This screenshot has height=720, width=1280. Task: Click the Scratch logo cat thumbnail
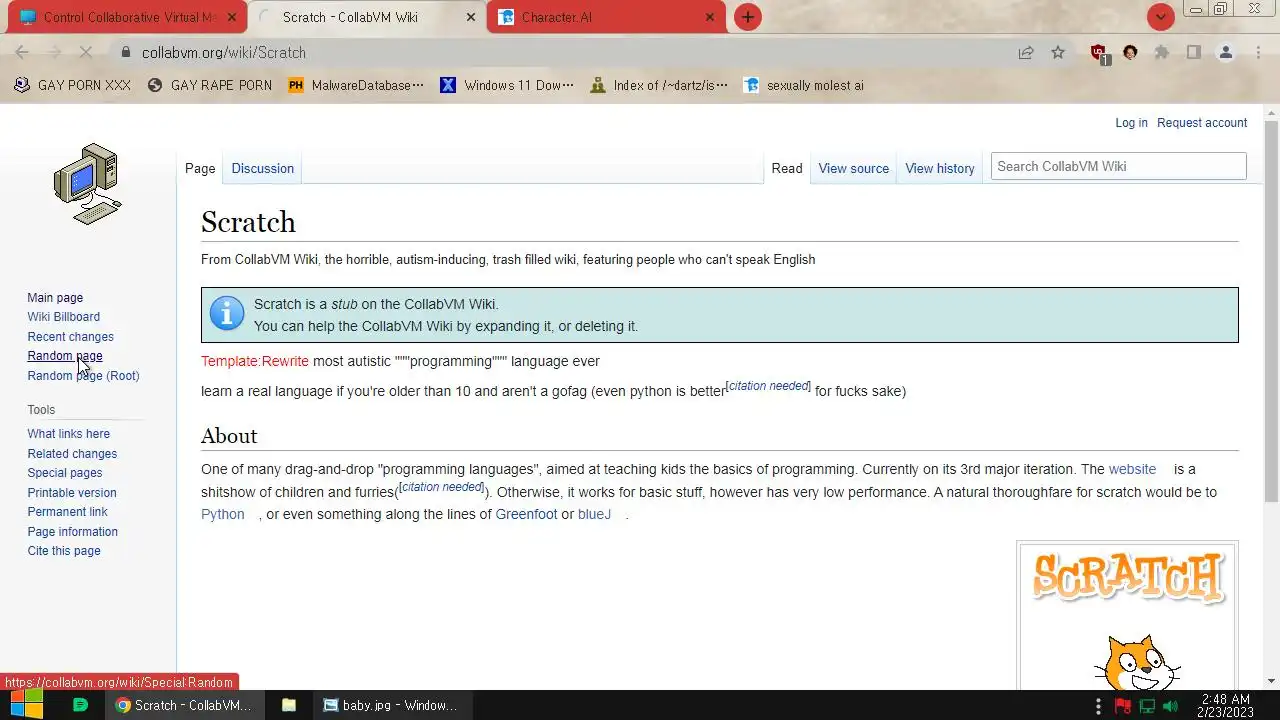(1128, 618)
